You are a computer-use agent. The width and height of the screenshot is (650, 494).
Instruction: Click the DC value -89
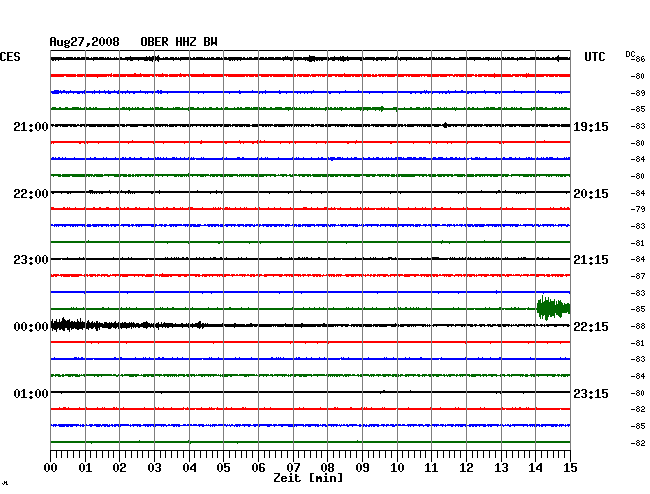click(638, 93)
